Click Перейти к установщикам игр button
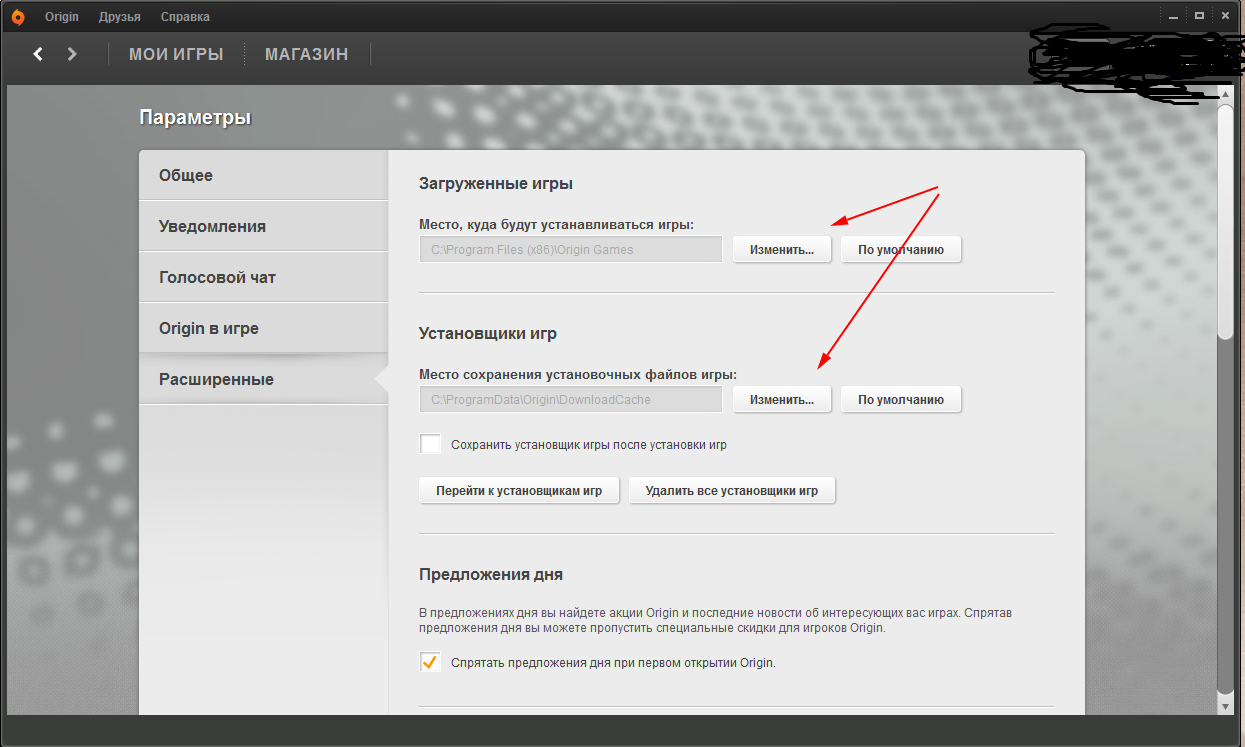 tap(519, 491)
